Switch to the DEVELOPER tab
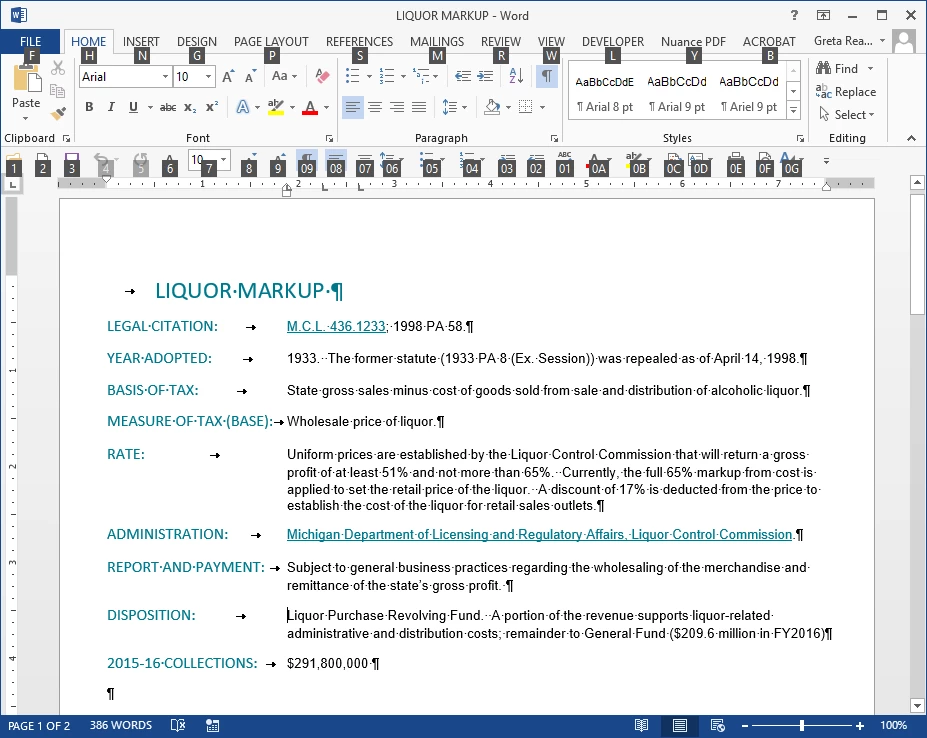Screen dimensions: 927x738 coord(612,41)
